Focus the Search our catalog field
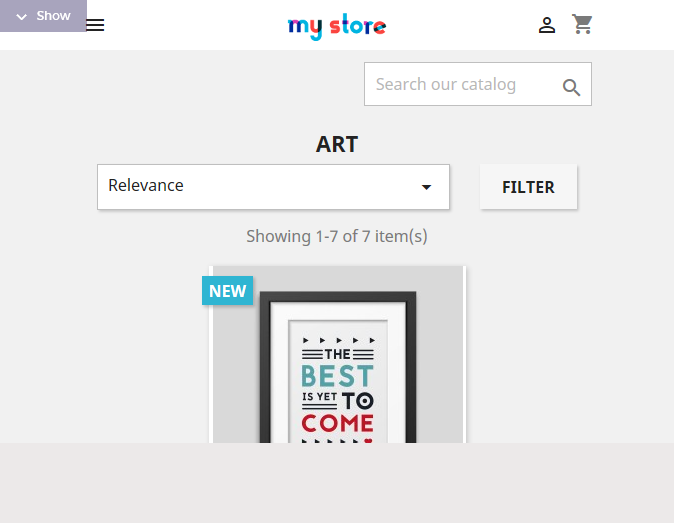 (x=478, y=84)
